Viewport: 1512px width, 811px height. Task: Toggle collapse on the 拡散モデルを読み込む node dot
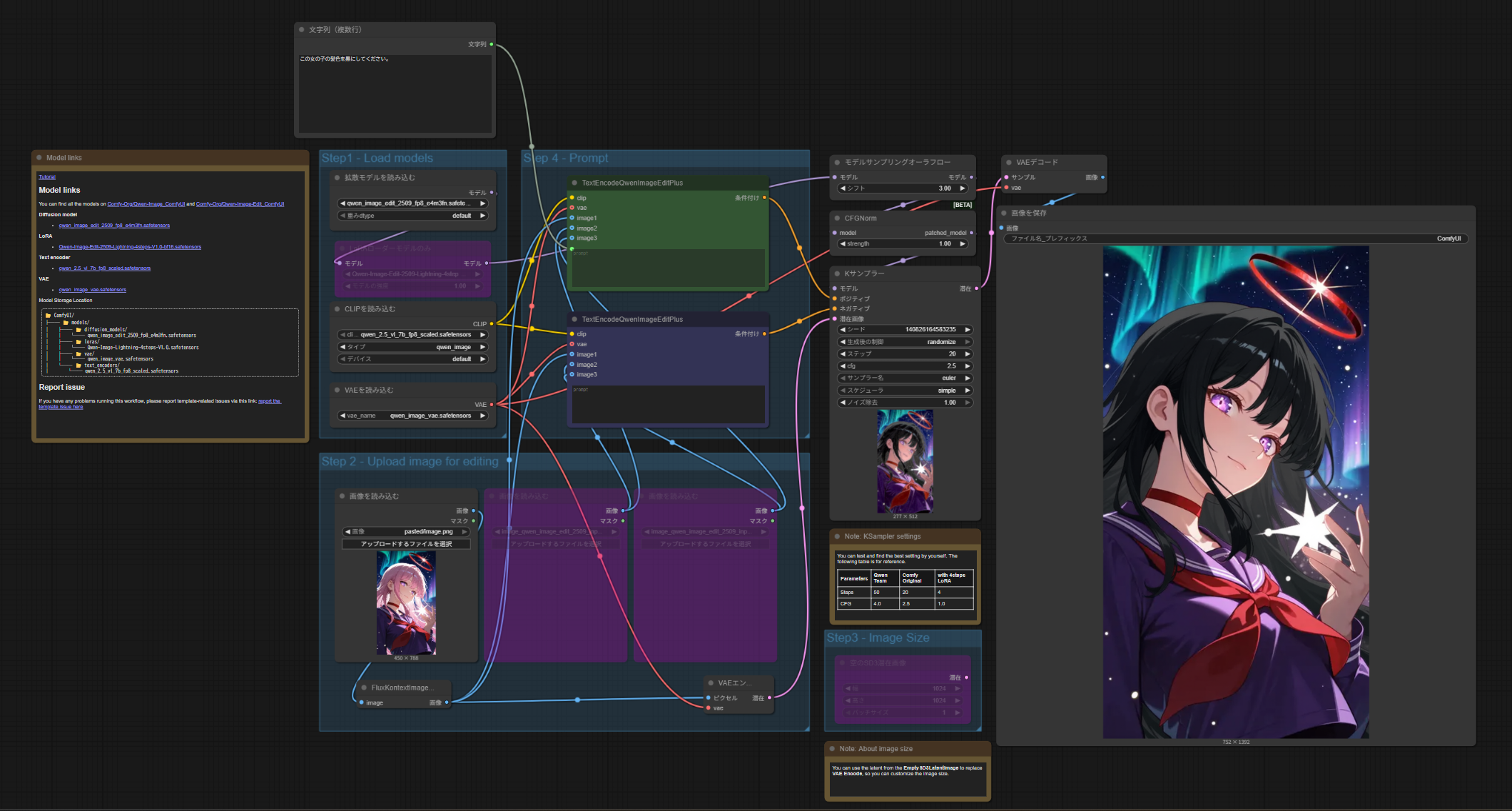tap(337, 178)
